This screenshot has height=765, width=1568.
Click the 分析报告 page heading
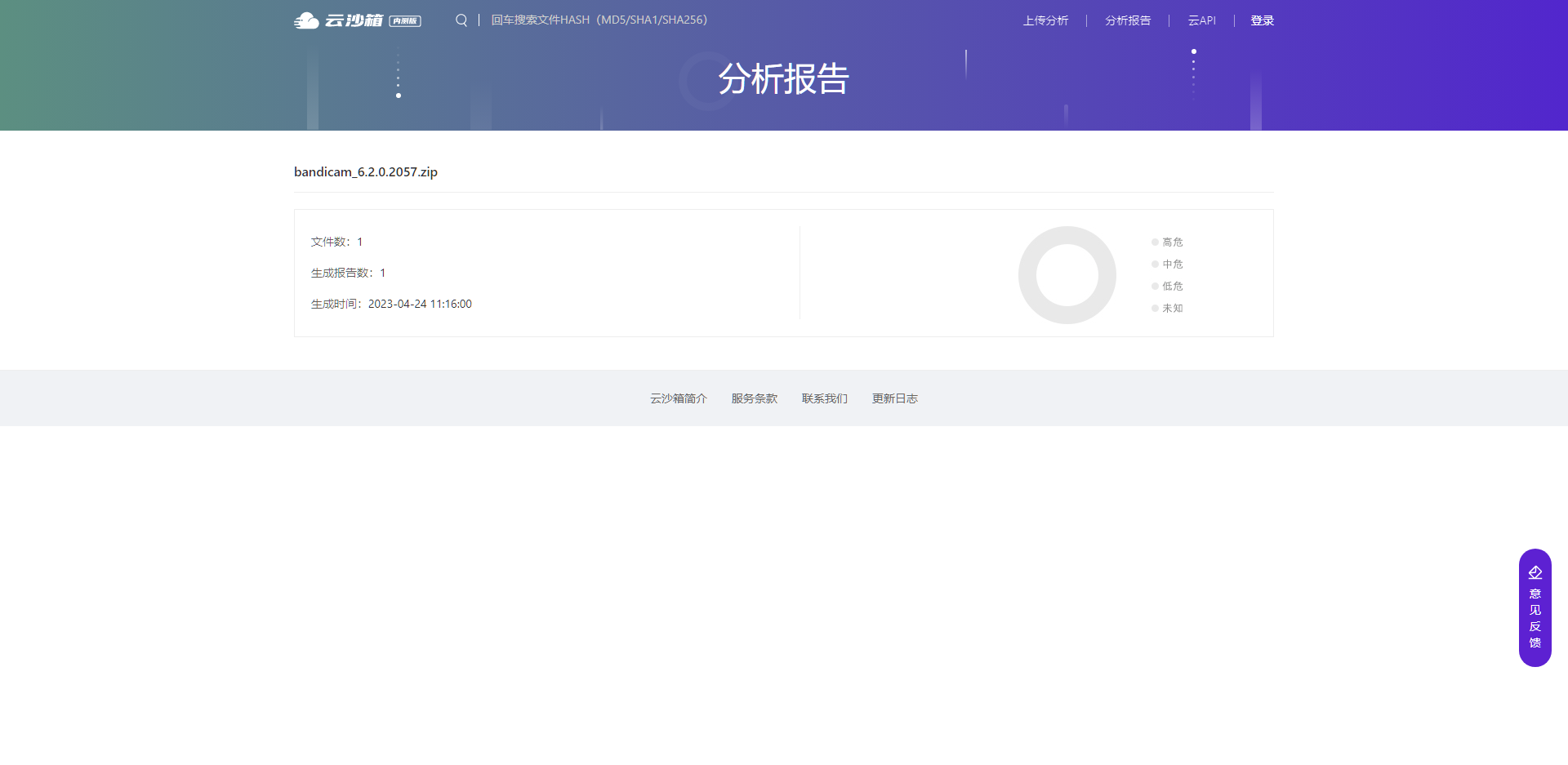click(x=784, y=79)
